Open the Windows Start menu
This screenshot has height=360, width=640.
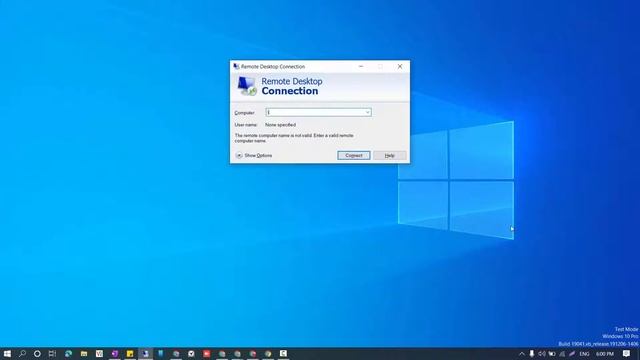point(7,353)
